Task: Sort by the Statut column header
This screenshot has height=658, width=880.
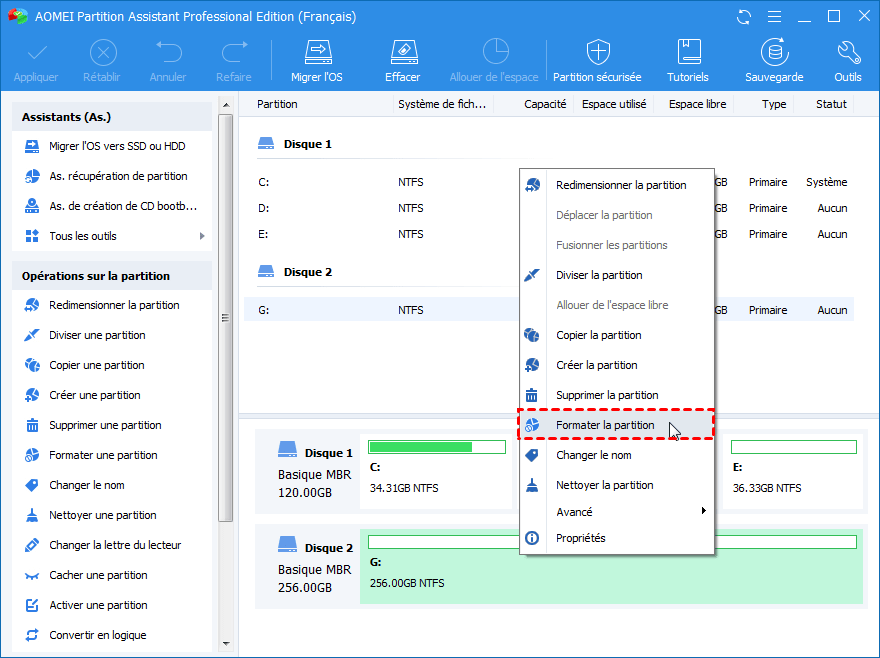Action: click(824, 104)
